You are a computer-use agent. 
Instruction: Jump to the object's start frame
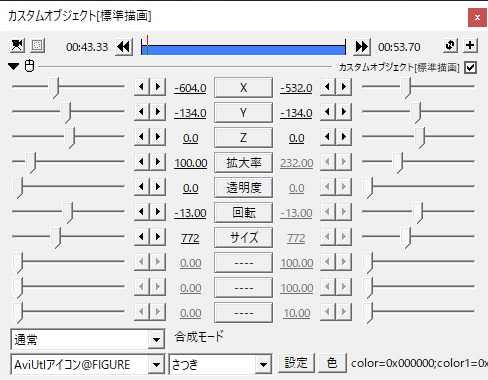[x=124, y=47]
